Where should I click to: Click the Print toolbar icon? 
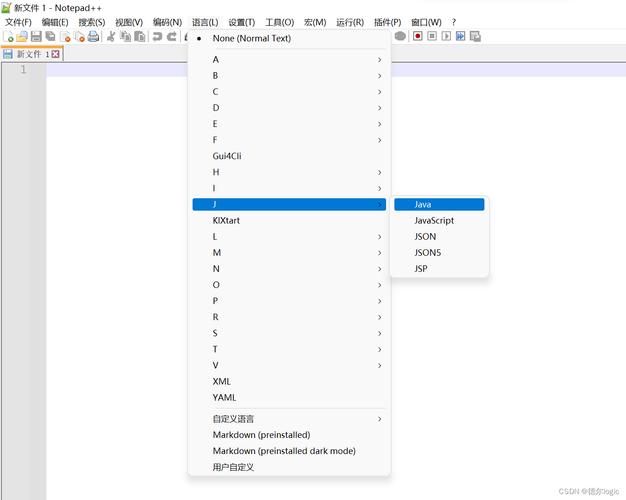(94, 37)
